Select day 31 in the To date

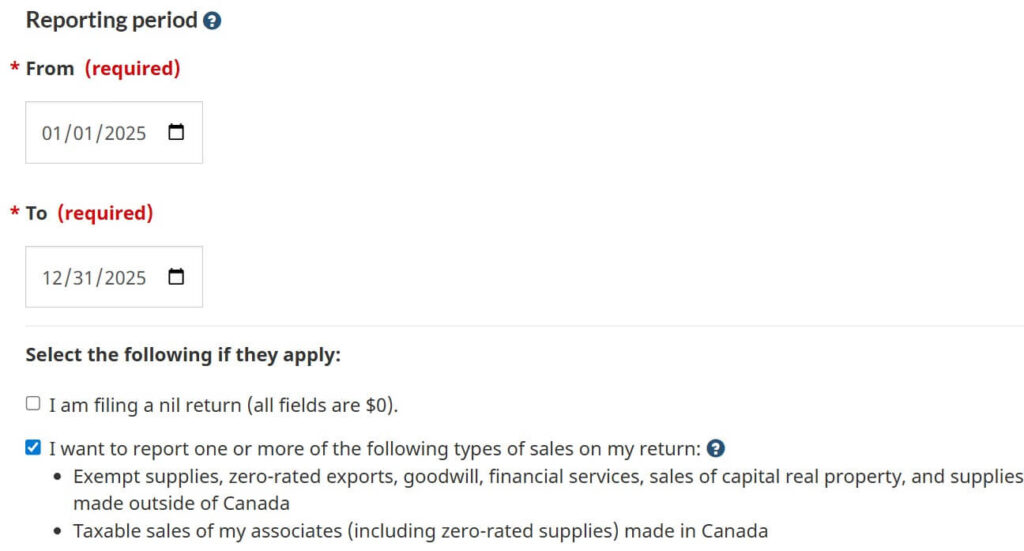coord(83,278)
